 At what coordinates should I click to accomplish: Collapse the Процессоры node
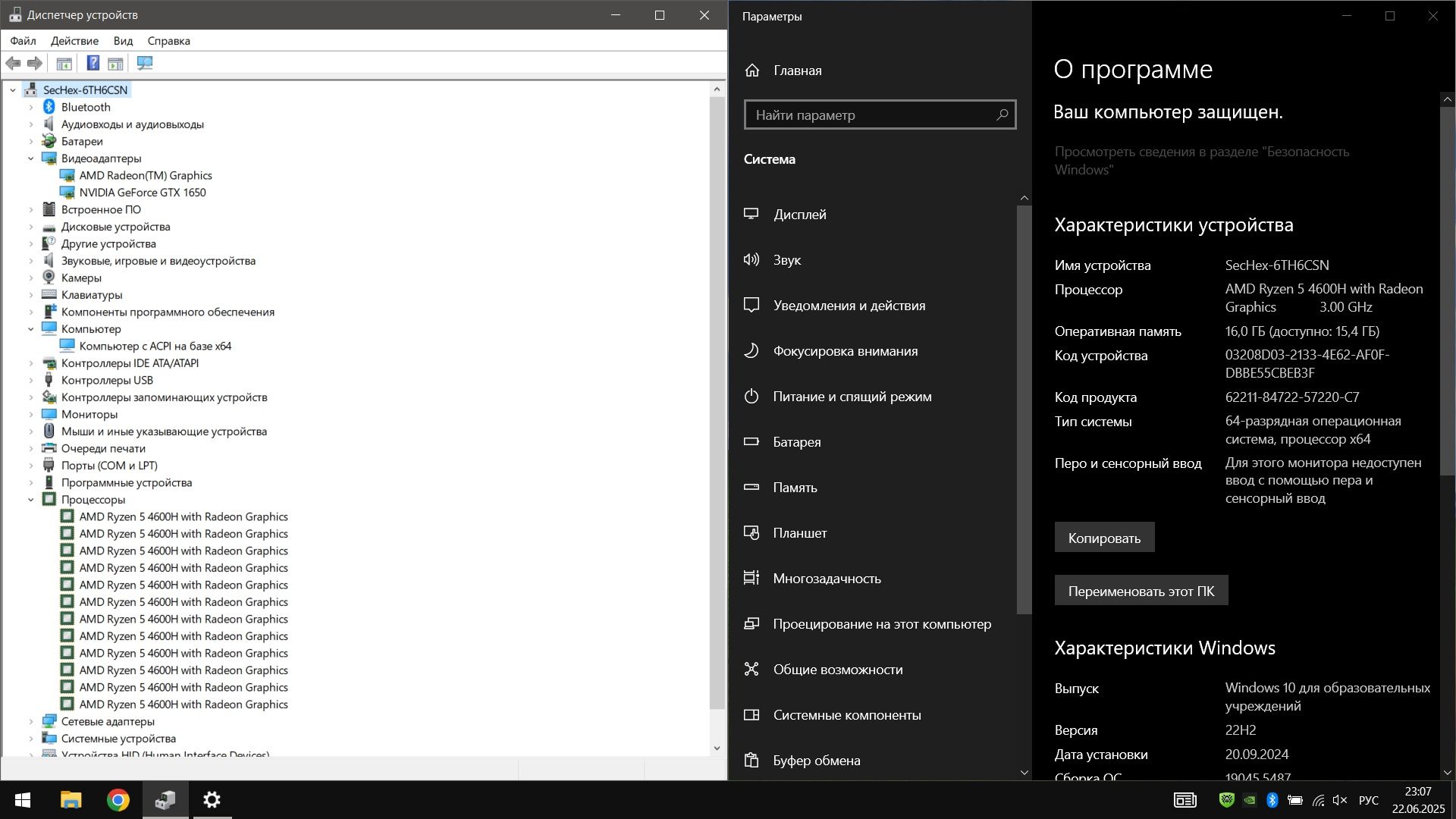pos(31,500)
